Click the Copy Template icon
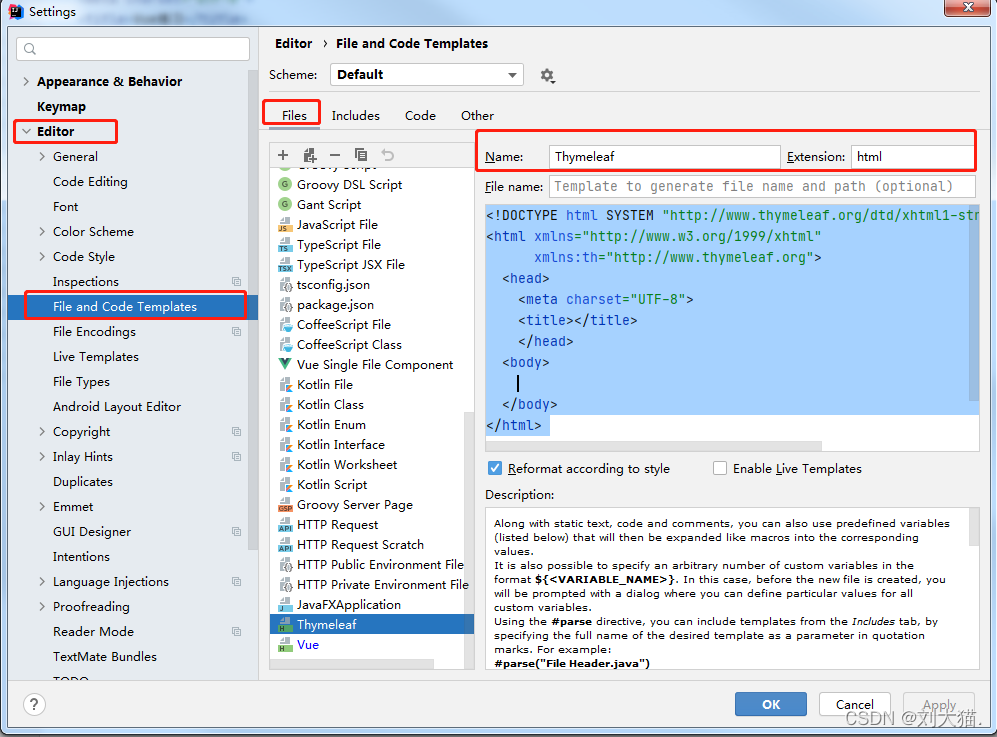The width and height of the screenshot is (997, 737). [361, 155]
